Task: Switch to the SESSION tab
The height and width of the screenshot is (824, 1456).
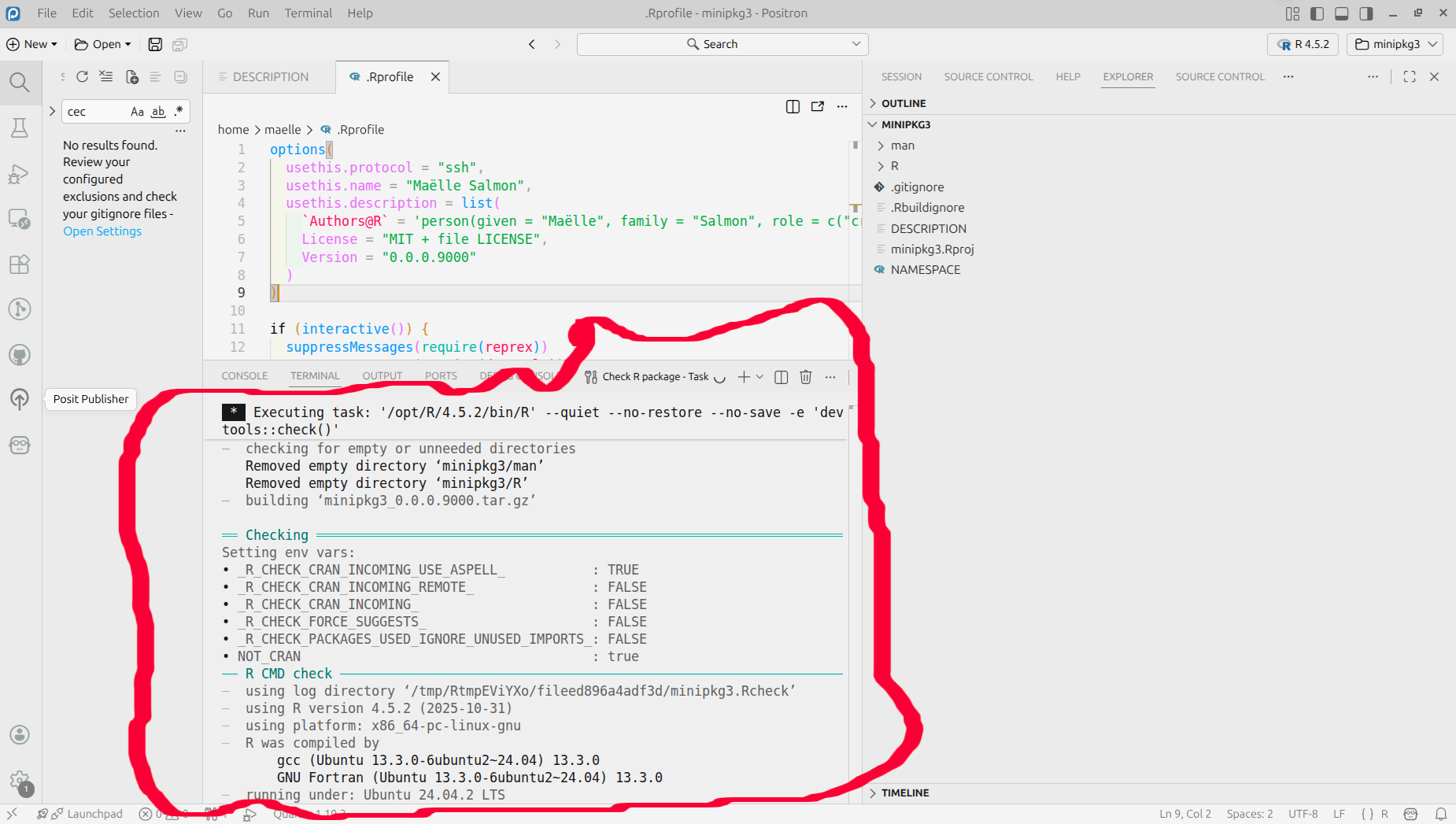Action: (901, 76)
